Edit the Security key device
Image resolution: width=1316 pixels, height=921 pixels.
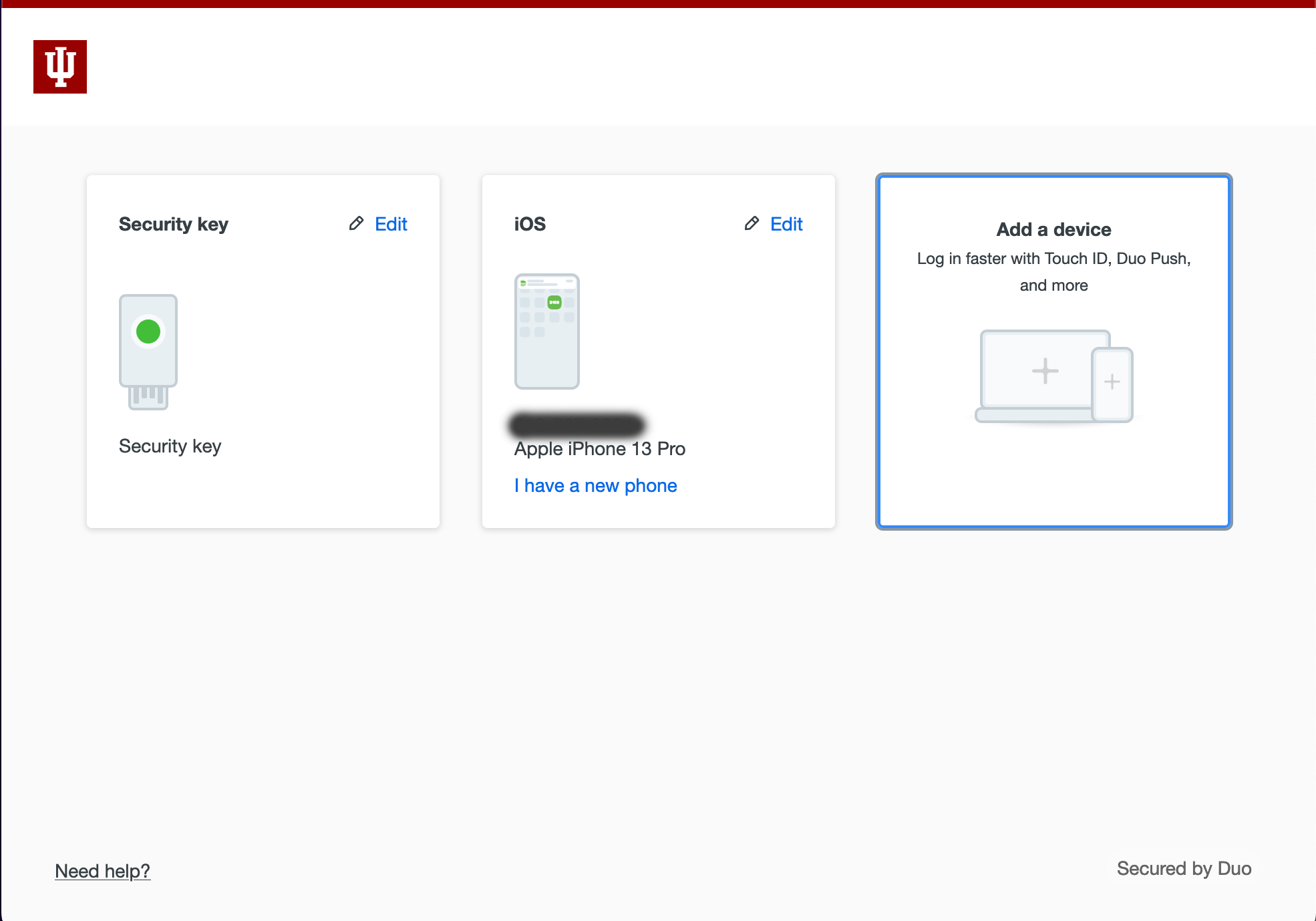tap(391, 224)
